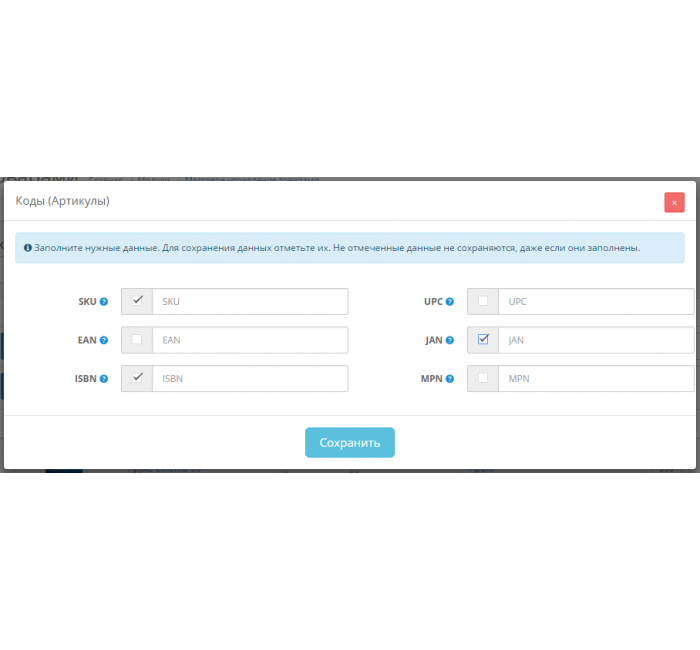
Task: Focus the JAN text field
Action: click(596, 340)
